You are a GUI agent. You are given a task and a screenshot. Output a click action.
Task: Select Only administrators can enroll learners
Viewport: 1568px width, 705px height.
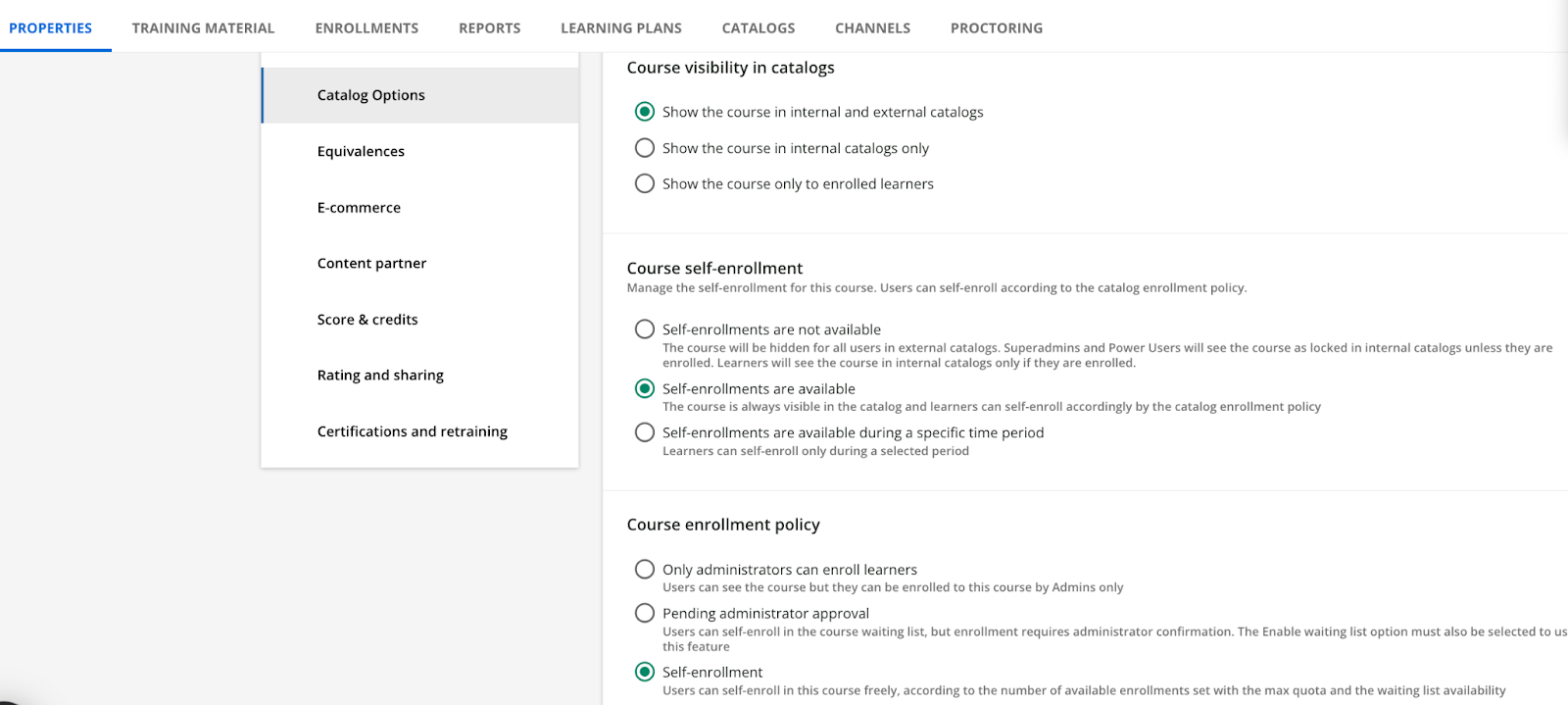click(x=645, y=570)
